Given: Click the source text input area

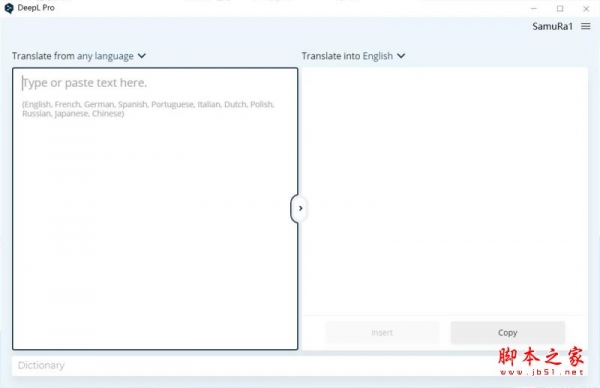Looking at the screenshot, I should click(155, 209).
